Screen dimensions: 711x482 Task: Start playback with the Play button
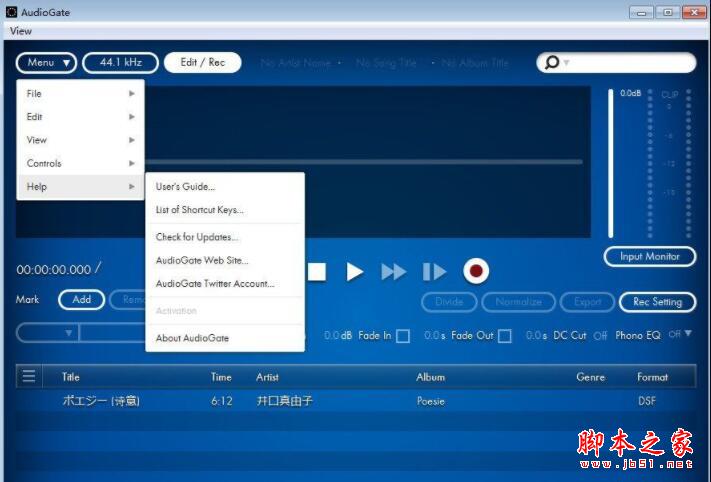[x=355, y=272]
